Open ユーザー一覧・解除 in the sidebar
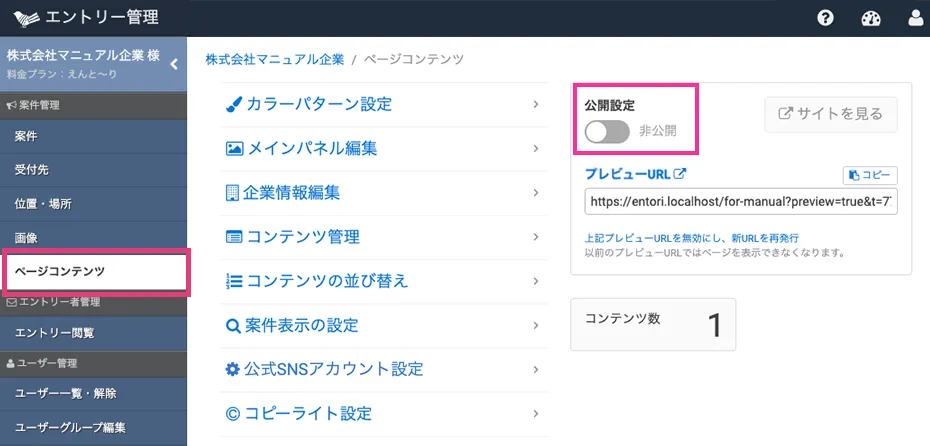This screenshot has height=446, width=930. tap(93, 393)
